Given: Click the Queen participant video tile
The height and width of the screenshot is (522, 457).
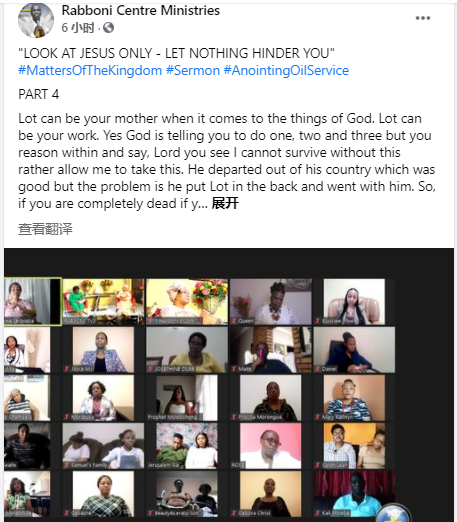Looking at the screenshot, I should coord(271,302).
